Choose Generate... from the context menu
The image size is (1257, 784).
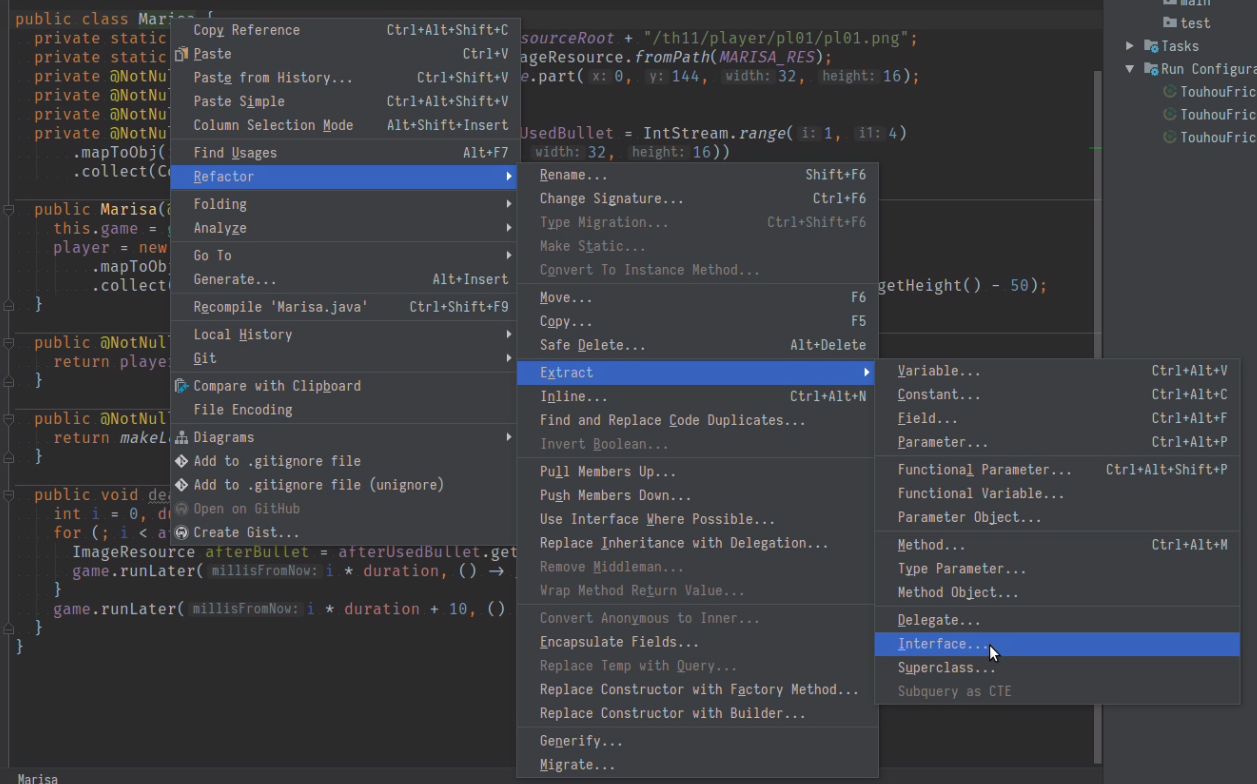click(x=344, y=279)
